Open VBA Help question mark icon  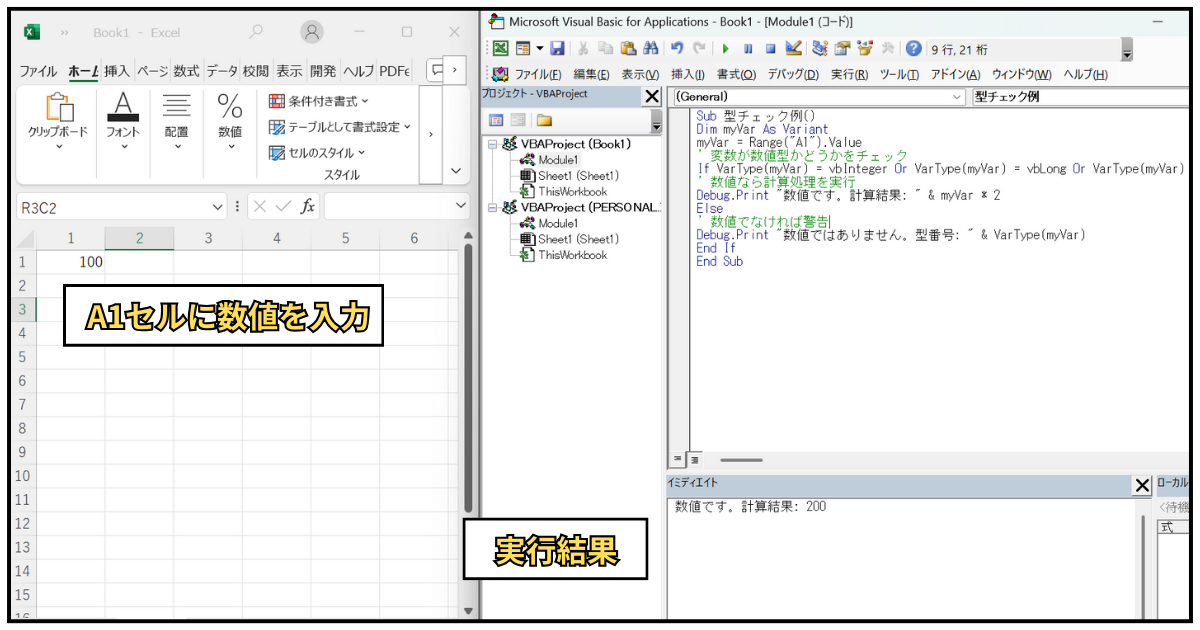click(913, 48)
